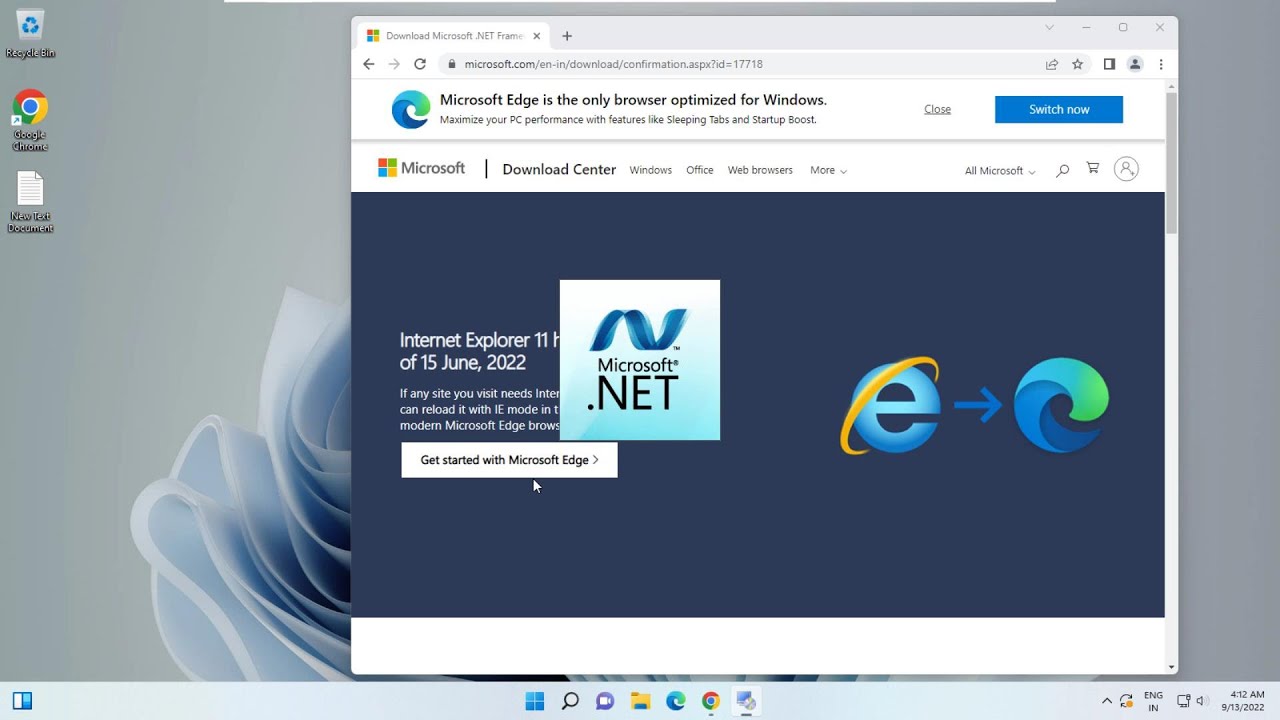Bookmark this page with the star icon
The image size is (1280, 720).
(1077, 64)
